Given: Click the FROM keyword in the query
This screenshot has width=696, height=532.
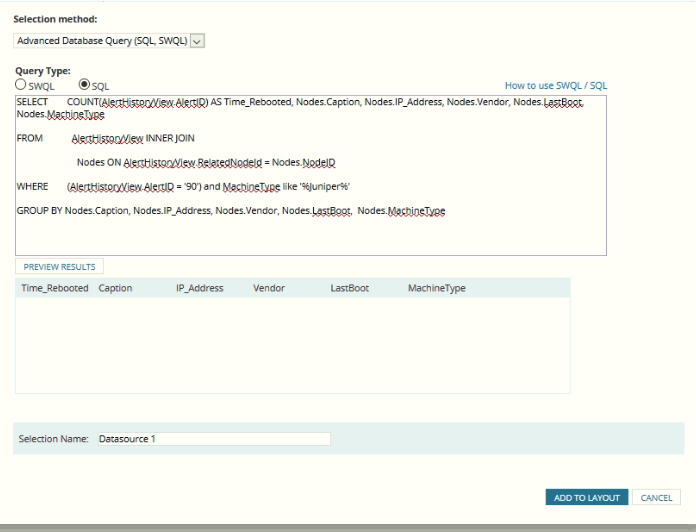Looking at the screenshot, I should point(30,138).
